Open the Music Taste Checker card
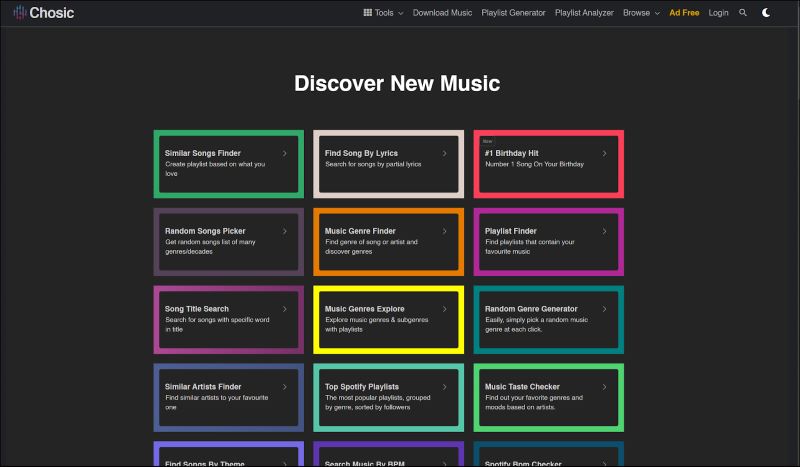This screenshot has width=800, height=467. pos(548,398)
